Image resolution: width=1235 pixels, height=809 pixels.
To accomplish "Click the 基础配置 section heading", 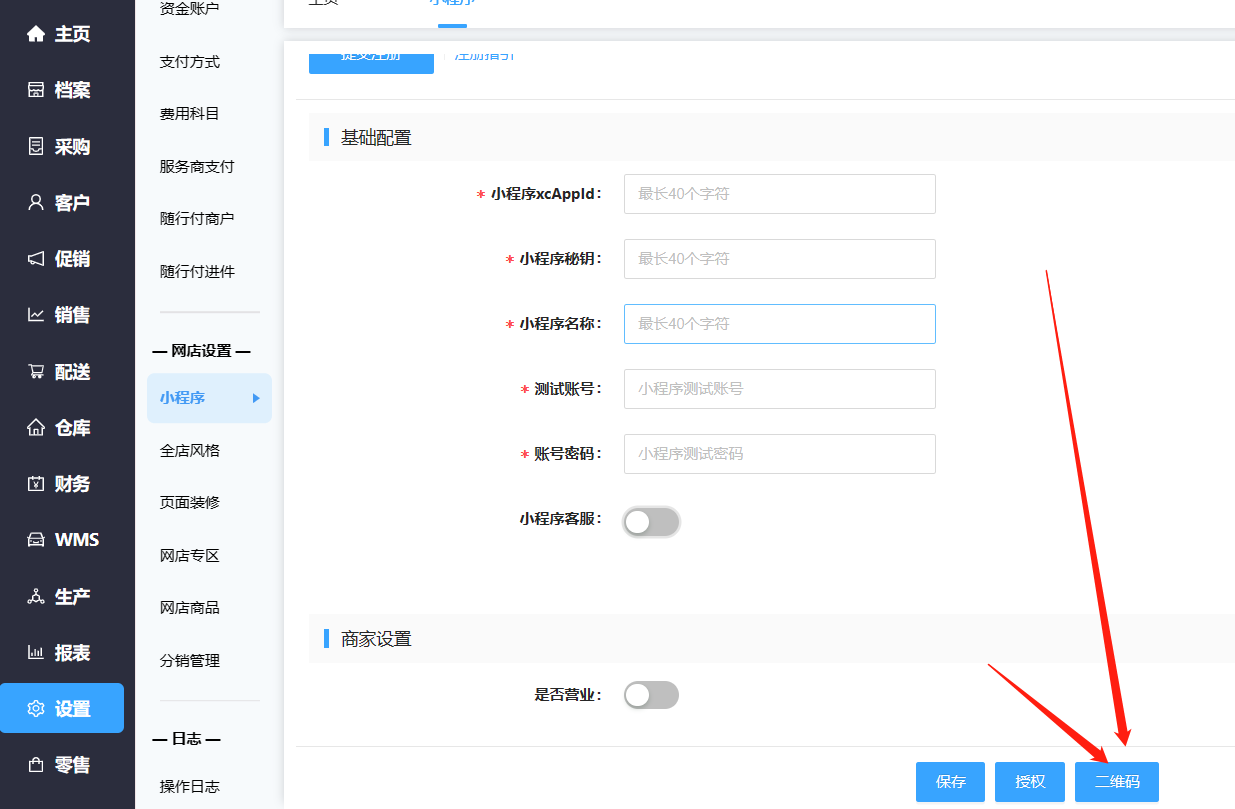I will tap(376, 138).
